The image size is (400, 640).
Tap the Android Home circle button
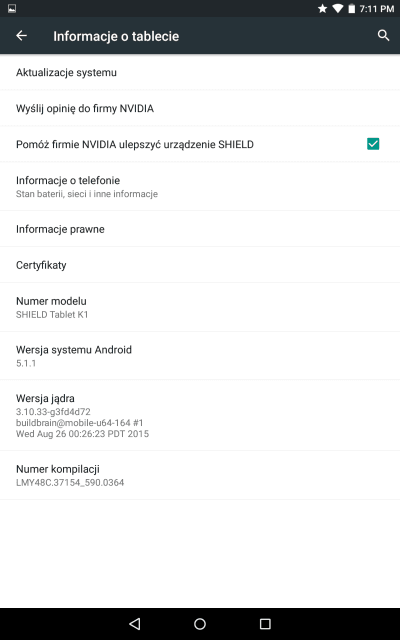(200, 624)
